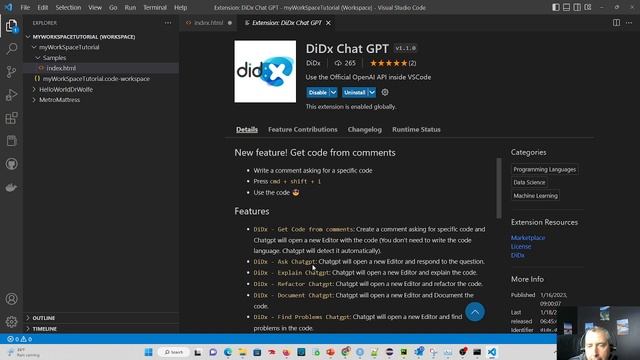Select the Details tab
The width and height of the screenshot is (640, 360).
[247, 129]
